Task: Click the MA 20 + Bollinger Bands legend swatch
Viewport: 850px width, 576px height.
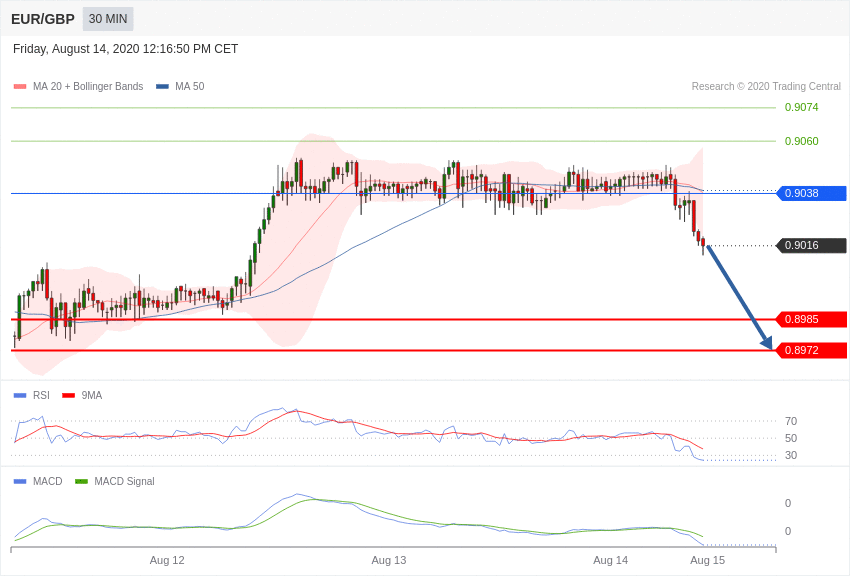Action: coord(20,87)
